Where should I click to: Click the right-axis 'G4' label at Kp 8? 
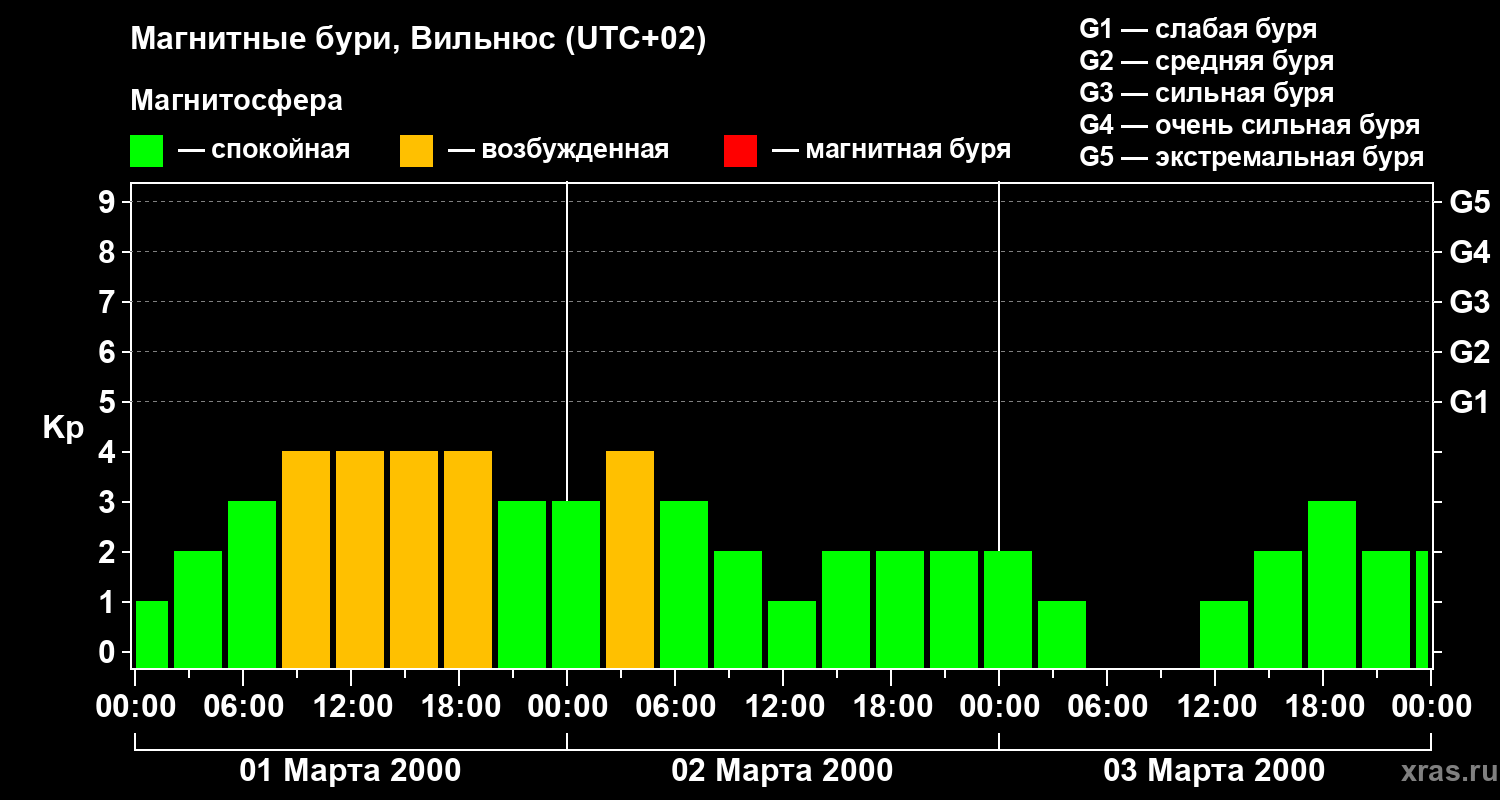[1469, 252]
